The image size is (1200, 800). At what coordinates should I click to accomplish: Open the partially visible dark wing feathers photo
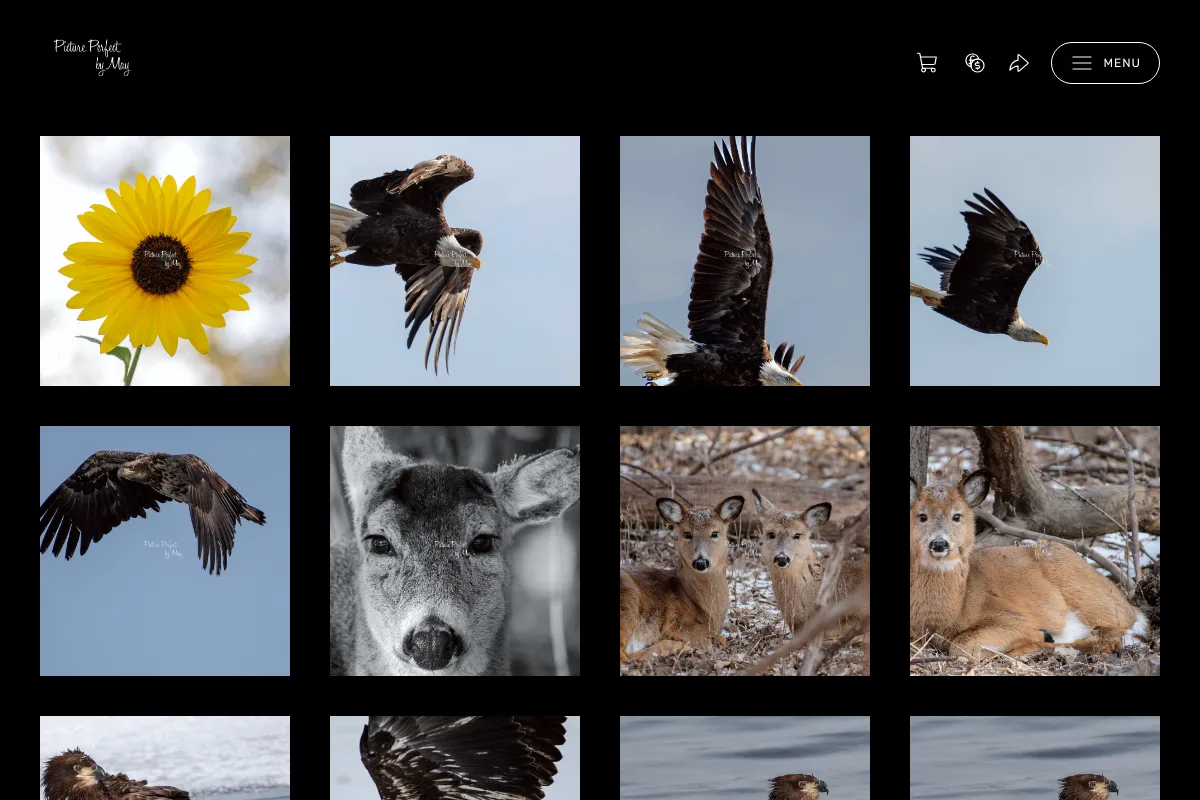point(455,758)
